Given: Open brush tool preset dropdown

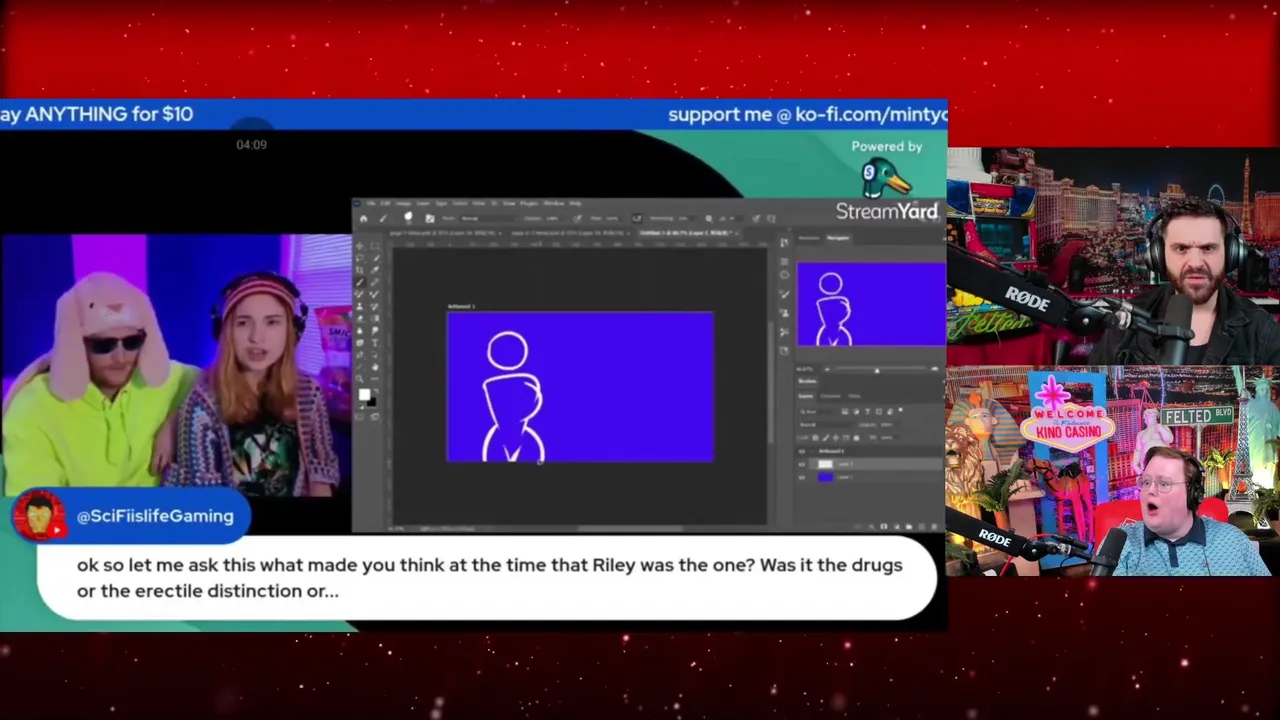Looking at the screenshot, I should tap(383, 219).
